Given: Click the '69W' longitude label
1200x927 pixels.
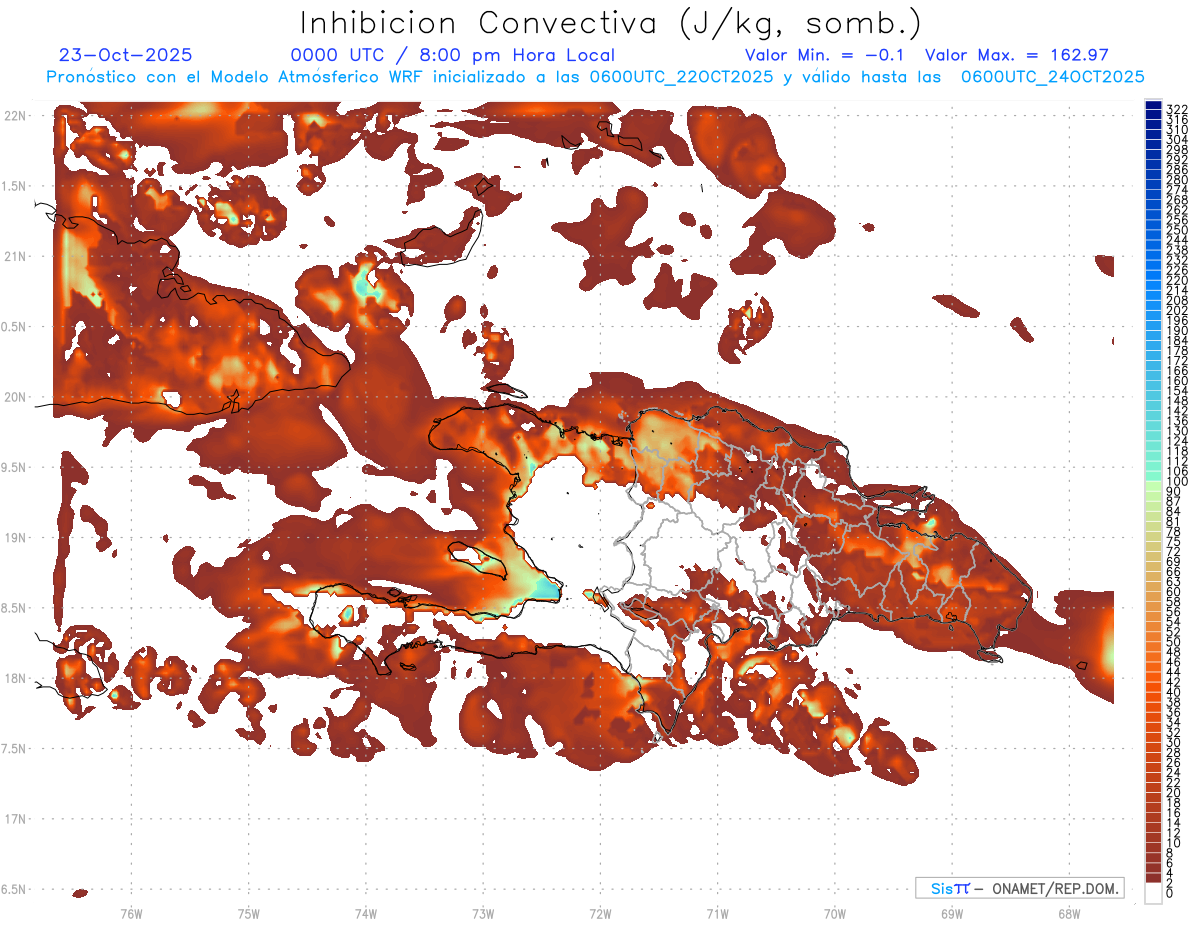Looking at the screenshot, I should [951, 913].
